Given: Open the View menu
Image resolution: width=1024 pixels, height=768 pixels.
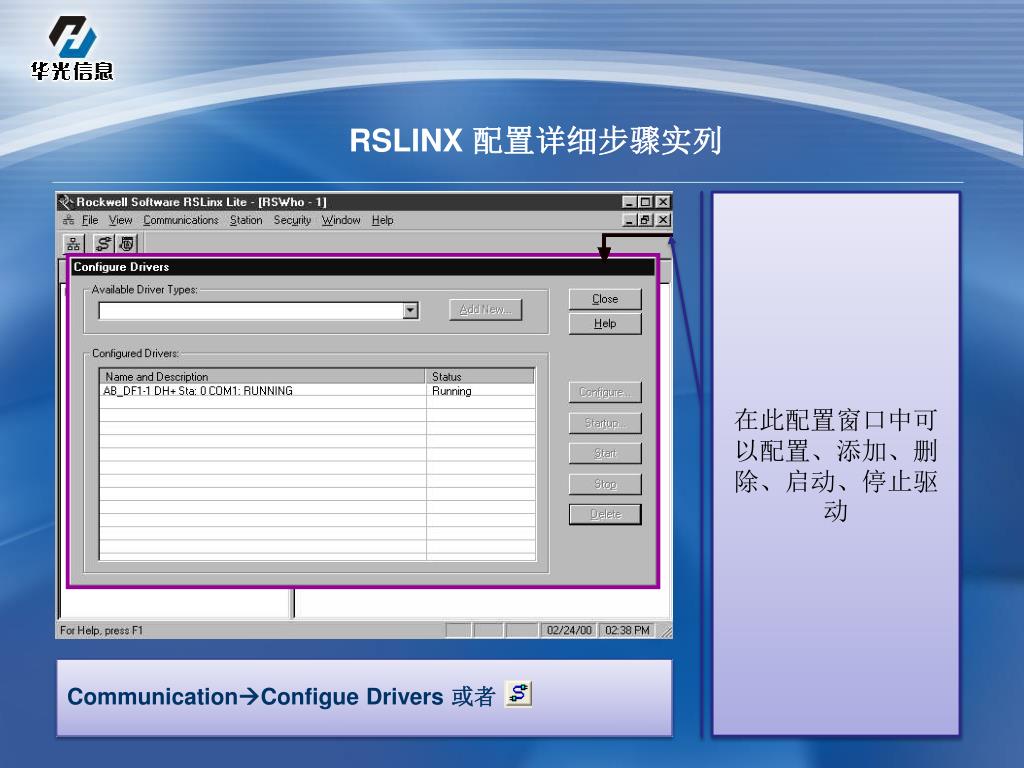Looking at the screenshot, I should coord(120,220).
